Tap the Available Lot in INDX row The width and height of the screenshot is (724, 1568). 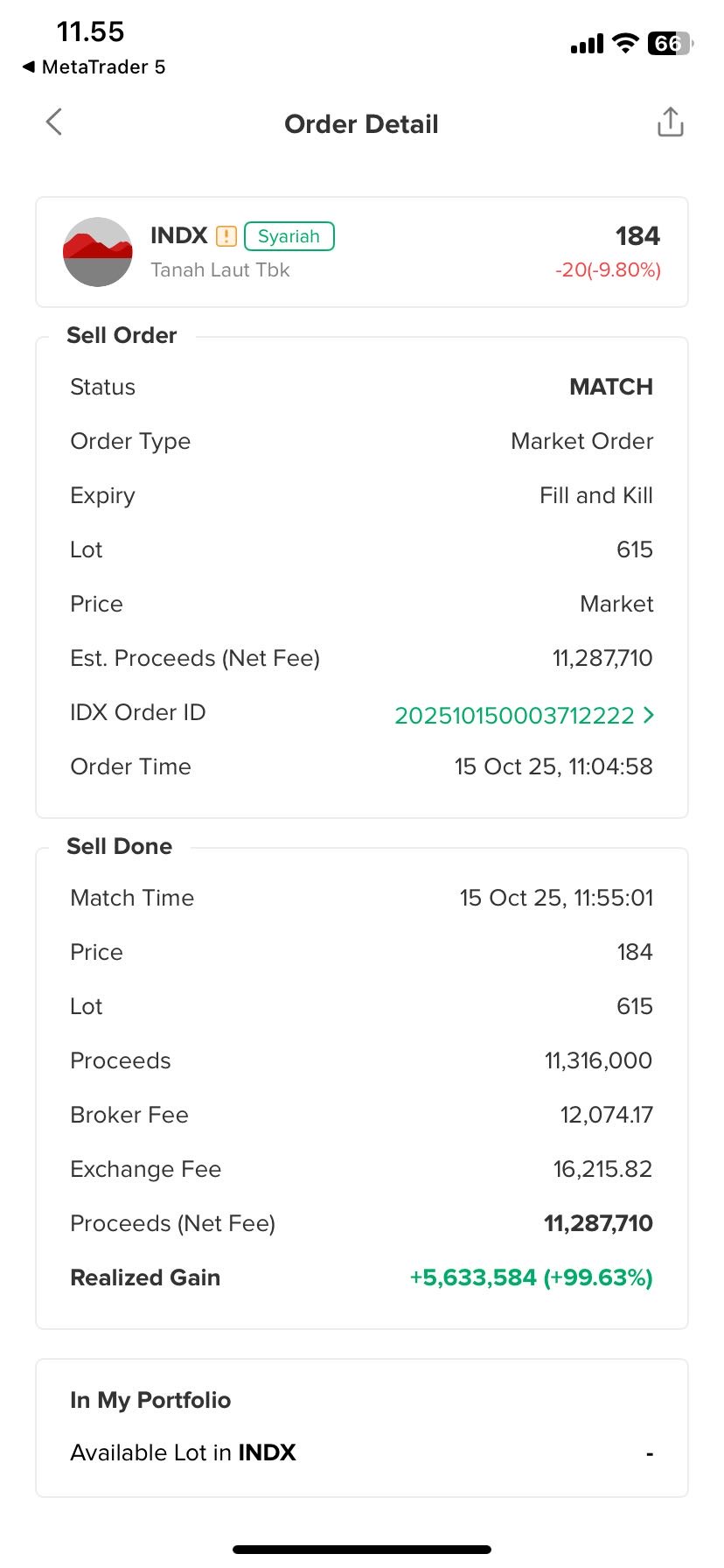click(x=361, y=1453)
